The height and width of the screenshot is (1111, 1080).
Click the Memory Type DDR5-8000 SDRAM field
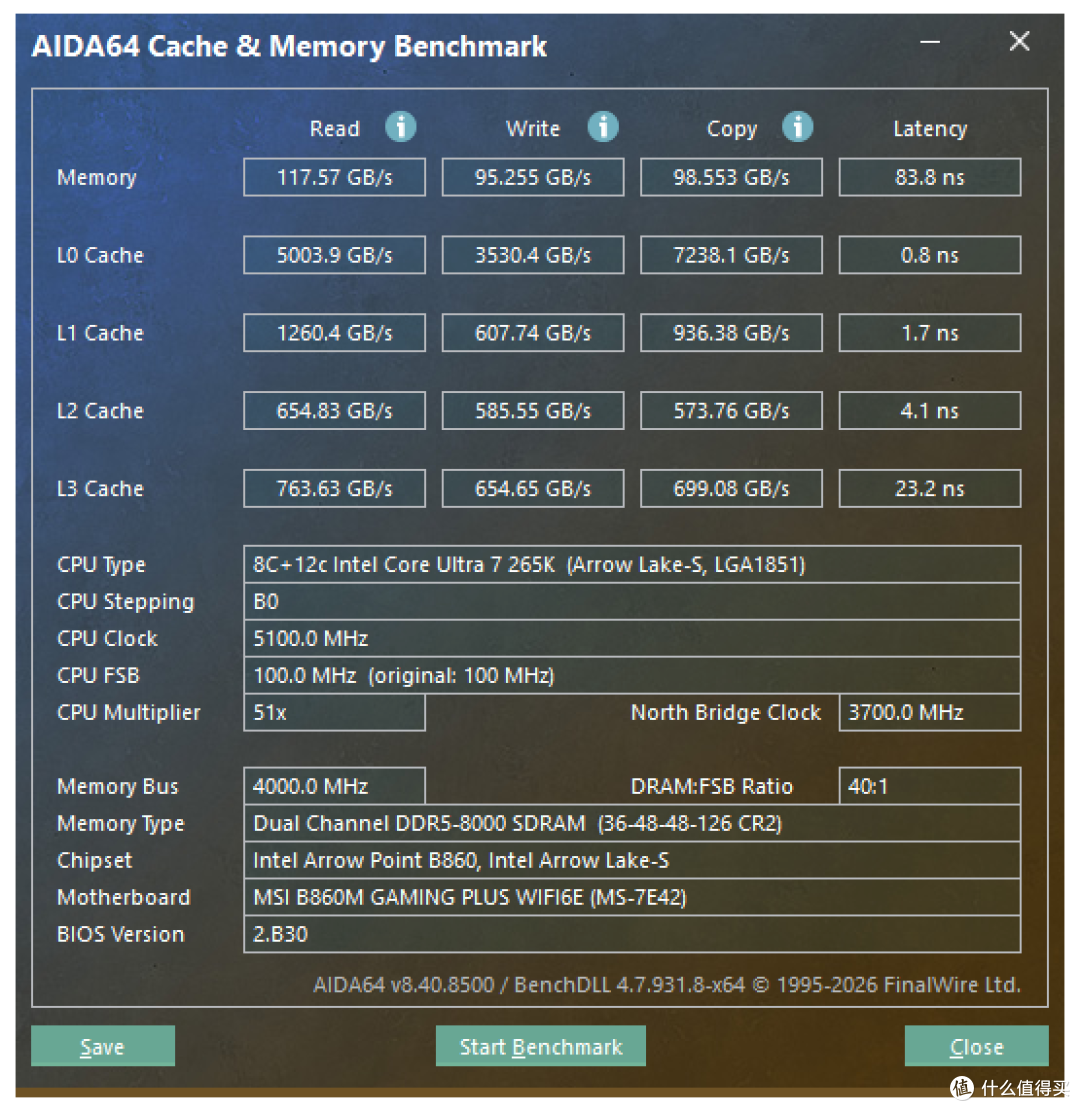pyautogui.click(x=632, y=823)
